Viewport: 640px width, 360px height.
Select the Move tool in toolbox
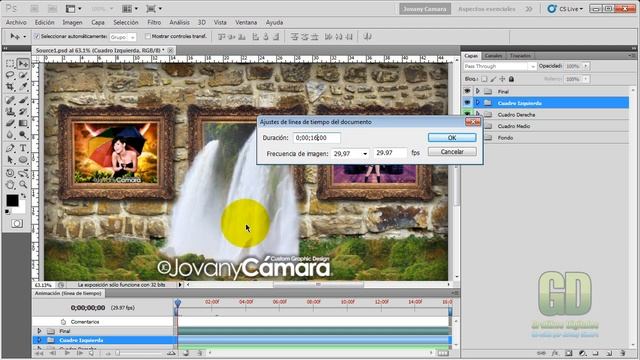(x=23, y=64)
